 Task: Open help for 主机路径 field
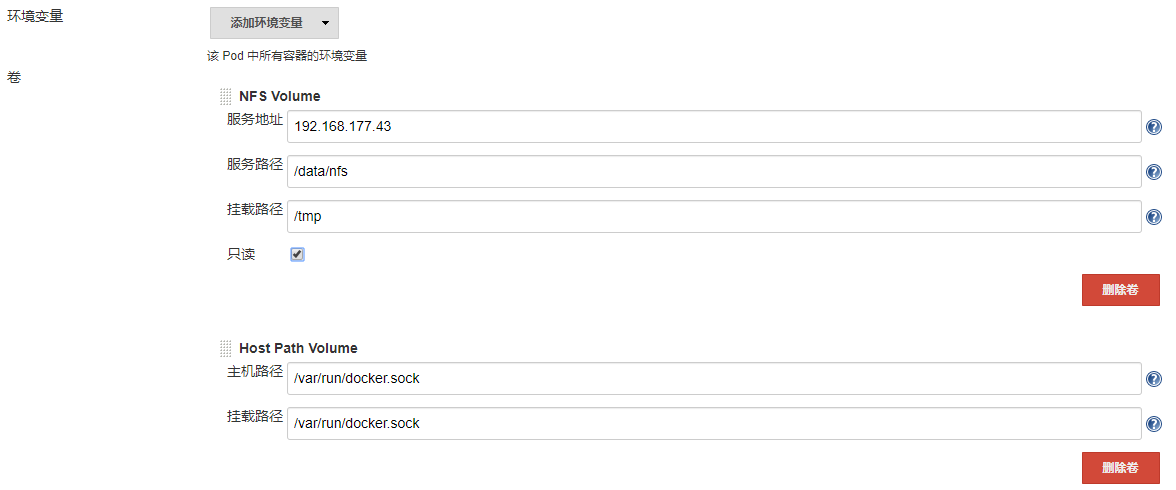pyautogui.click(x=1153, y=379)
